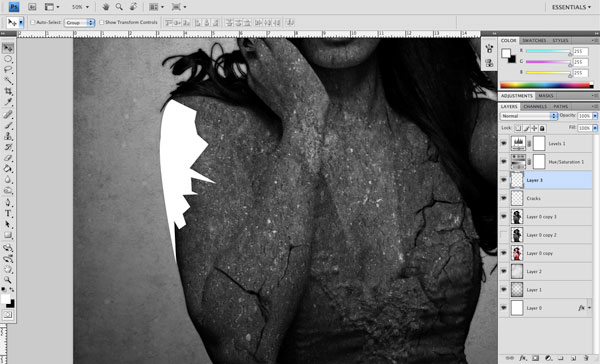Select the Type tool
This screenshot has height=364, width=600.
click(8, 214)
